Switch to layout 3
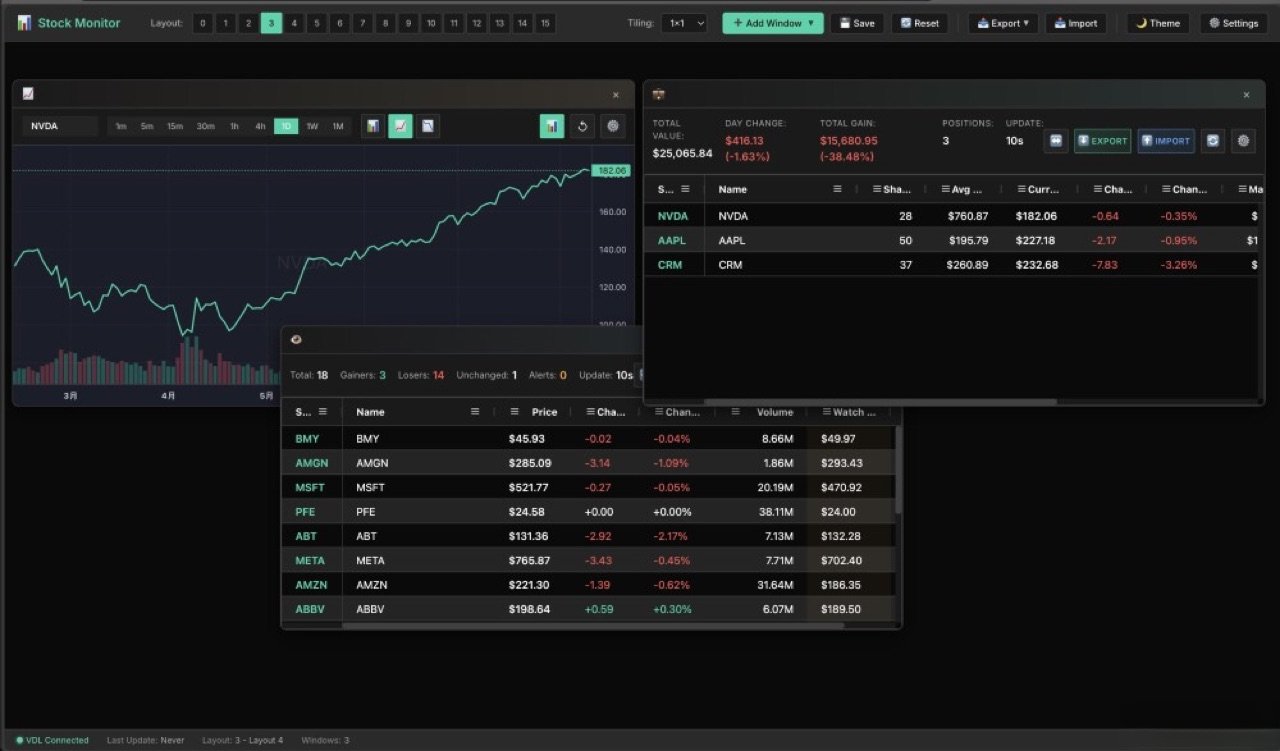The width and height of the screenshot is (1280, 751). tap(271, 23)
